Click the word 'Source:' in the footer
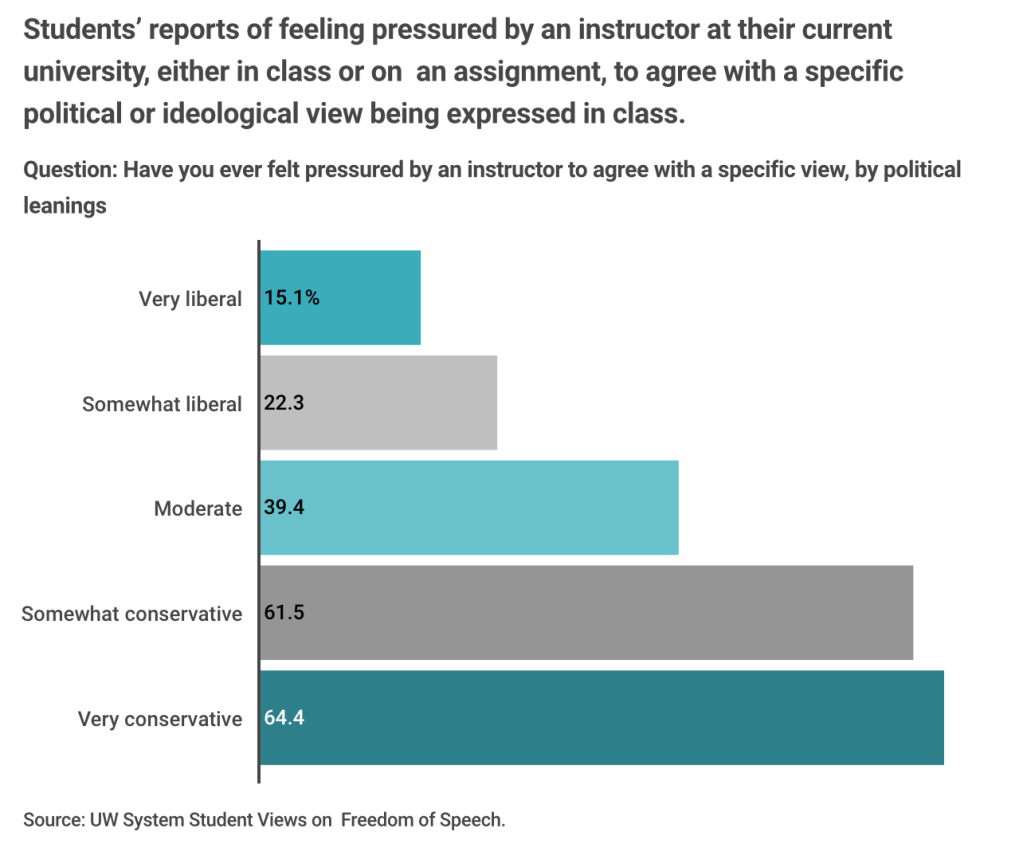This screenshot has width=1023, height=856. 53,820
